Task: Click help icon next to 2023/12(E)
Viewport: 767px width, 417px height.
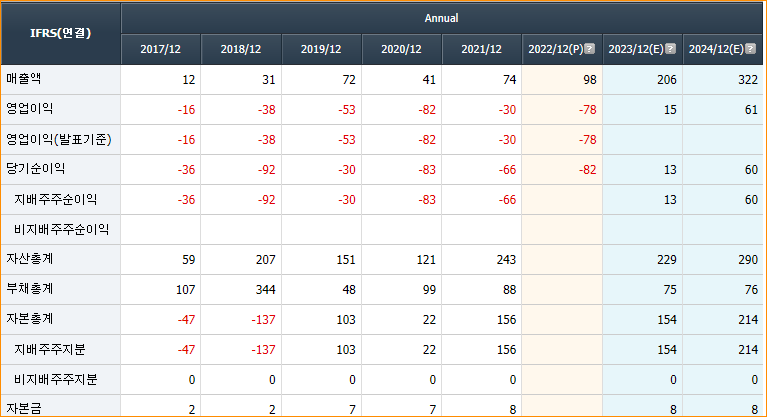Action: tap(671, 49)
